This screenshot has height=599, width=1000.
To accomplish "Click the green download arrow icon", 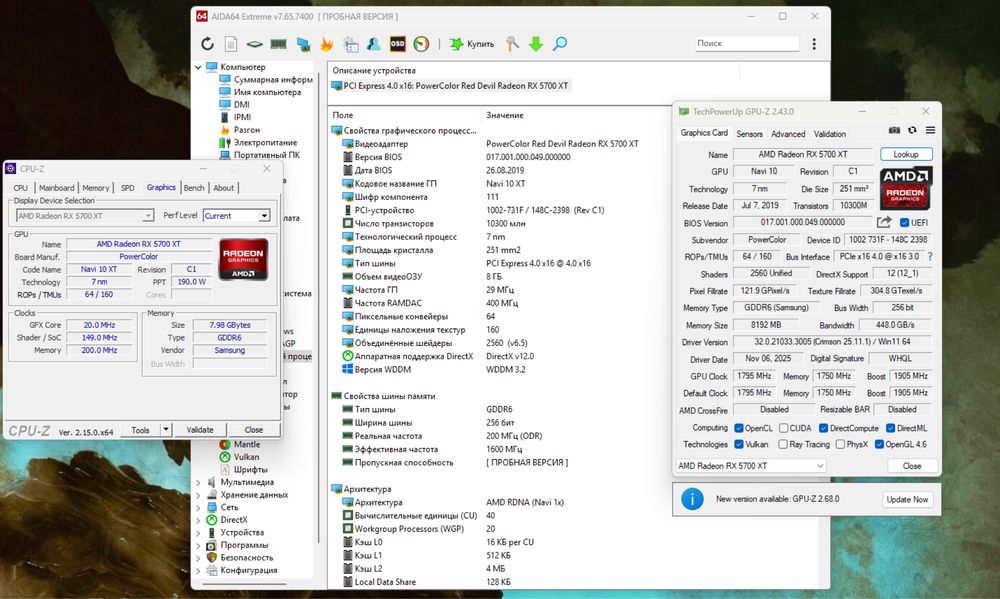I will tap(536, 44).
